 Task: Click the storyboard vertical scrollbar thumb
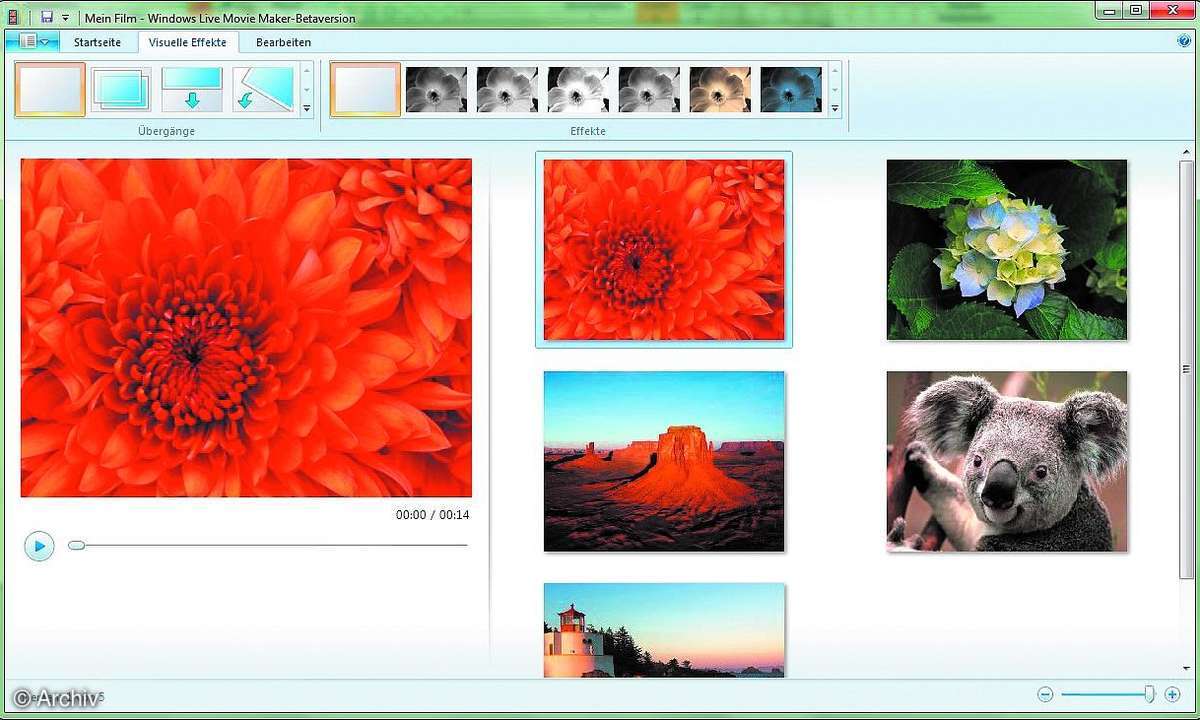[1186, 369]
